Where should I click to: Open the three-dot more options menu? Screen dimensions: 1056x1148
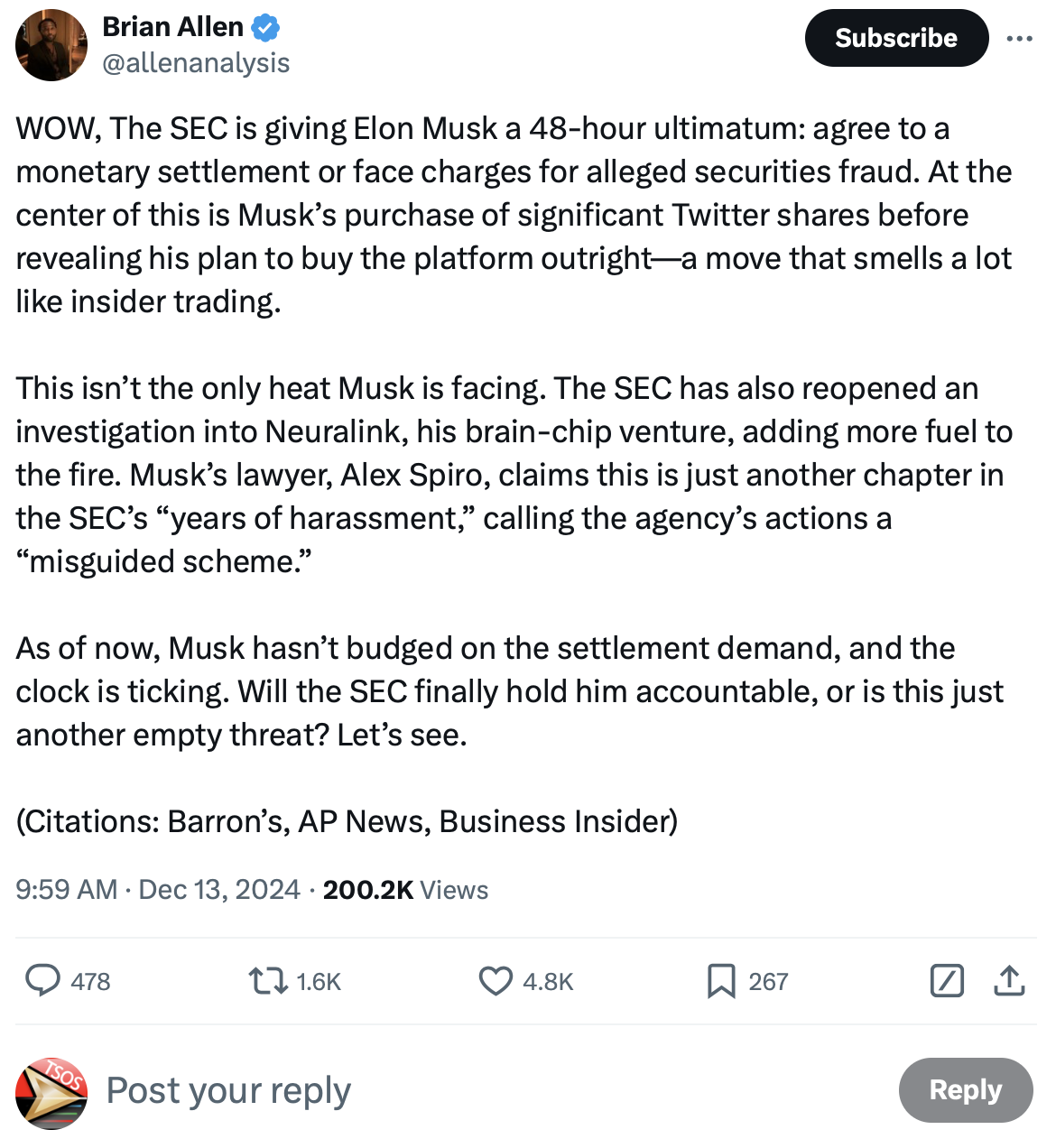tap(1019, 39)
